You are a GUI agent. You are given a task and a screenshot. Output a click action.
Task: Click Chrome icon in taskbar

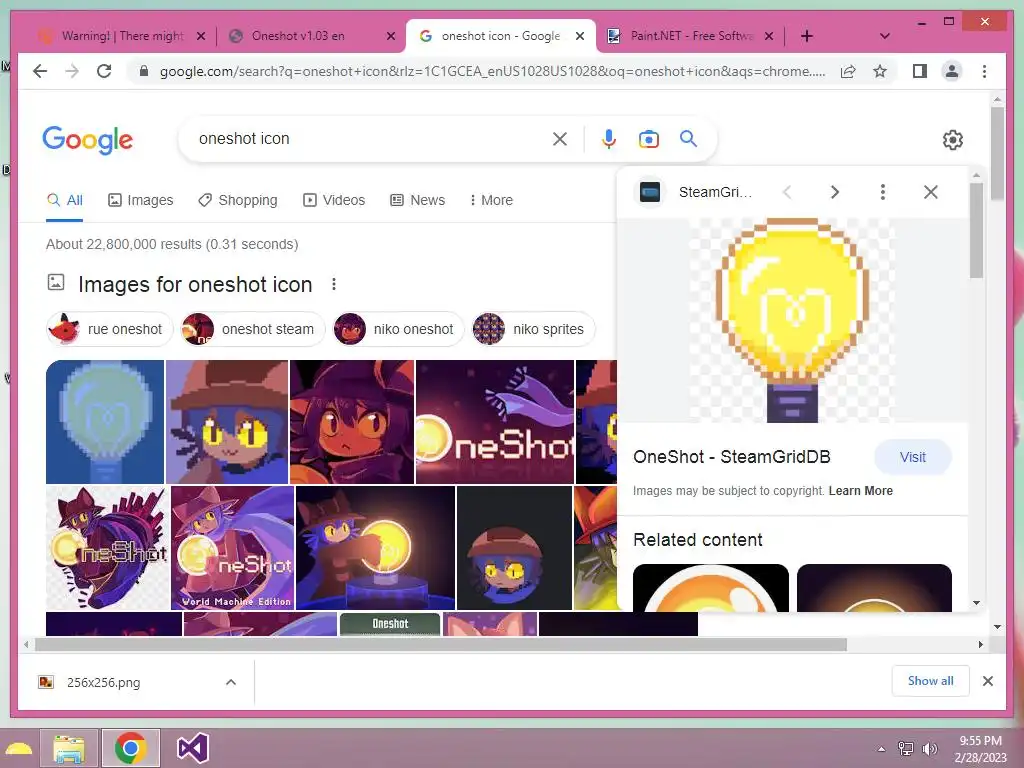click(131, 748)
